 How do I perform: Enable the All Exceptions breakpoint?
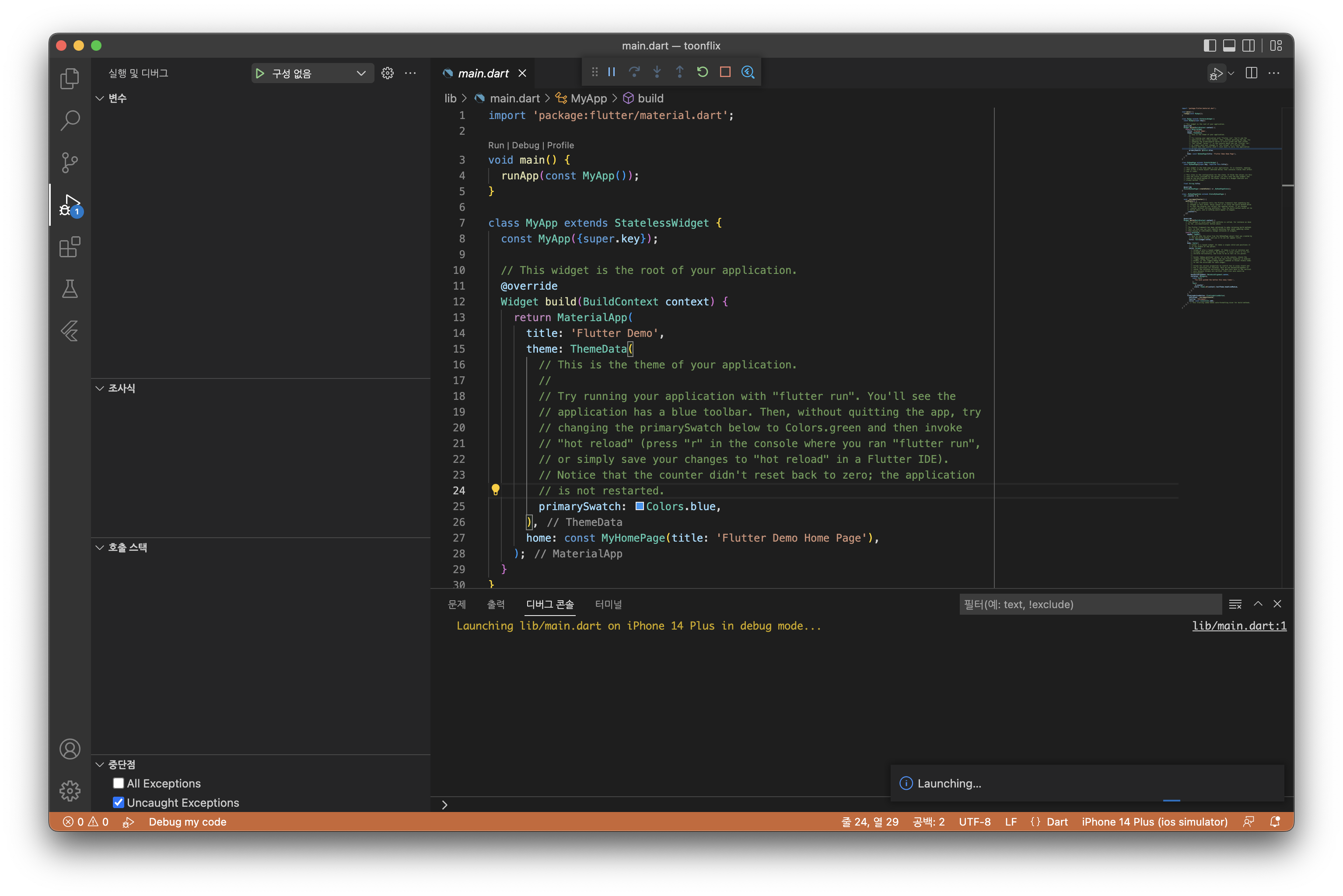tap(118, 783)
